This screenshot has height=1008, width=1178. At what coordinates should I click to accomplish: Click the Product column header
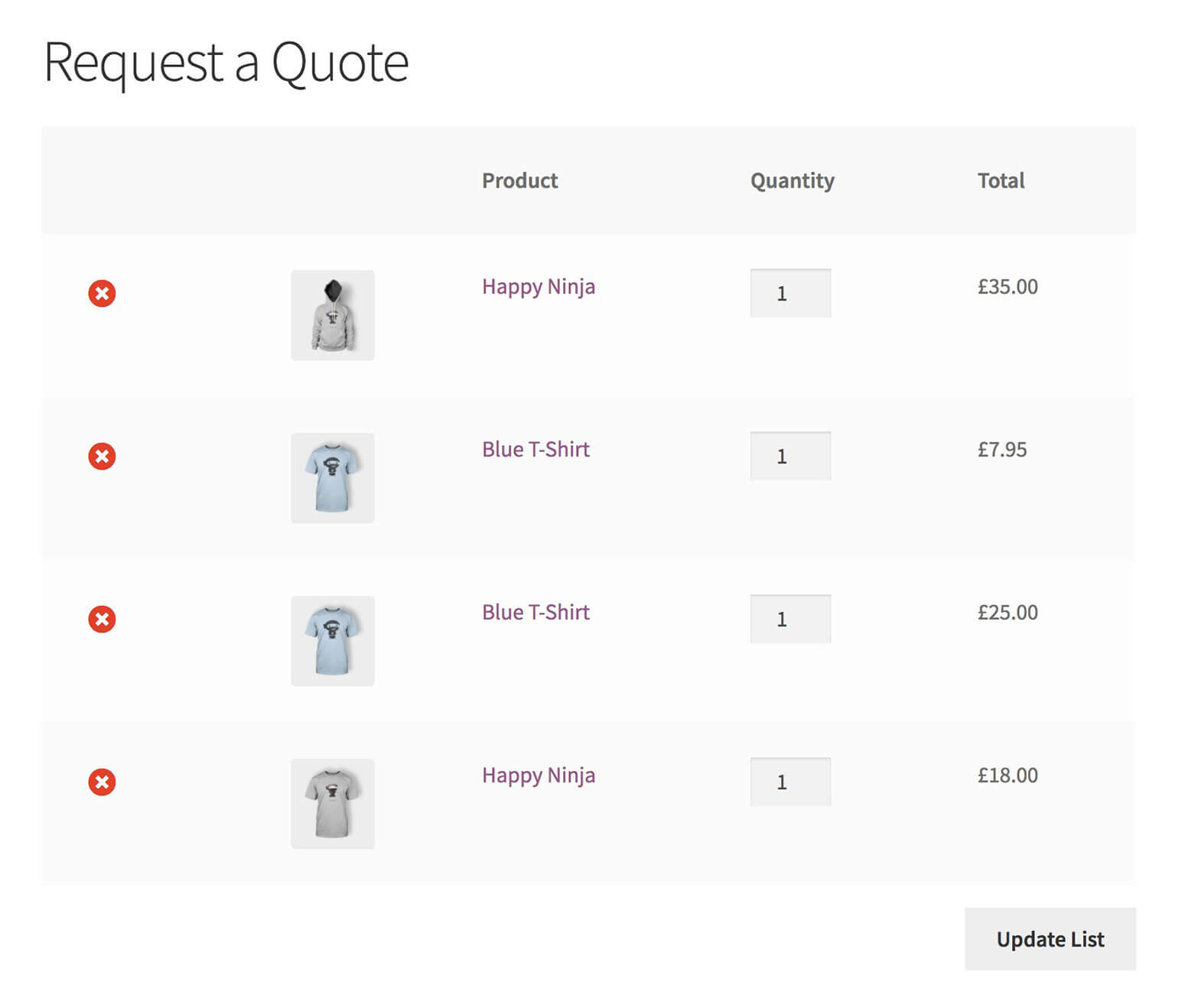[x=519, y=181]
